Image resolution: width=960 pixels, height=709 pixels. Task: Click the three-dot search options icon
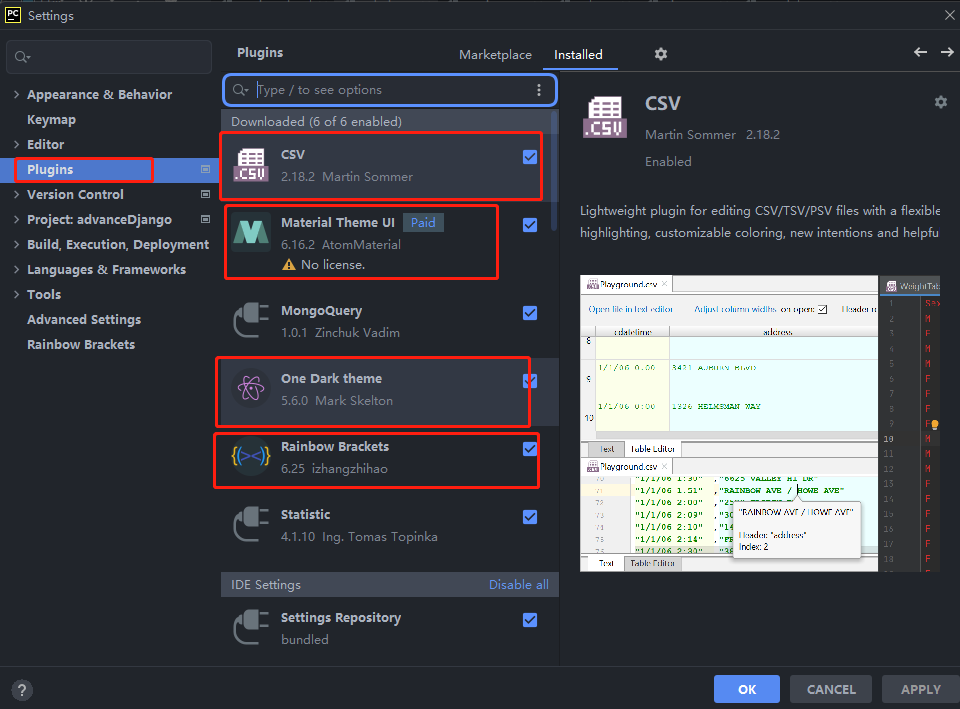point(539,90)
